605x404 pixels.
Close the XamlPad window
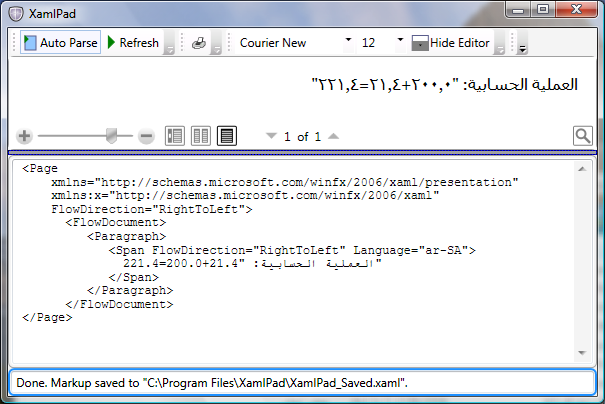coord(576,10)
